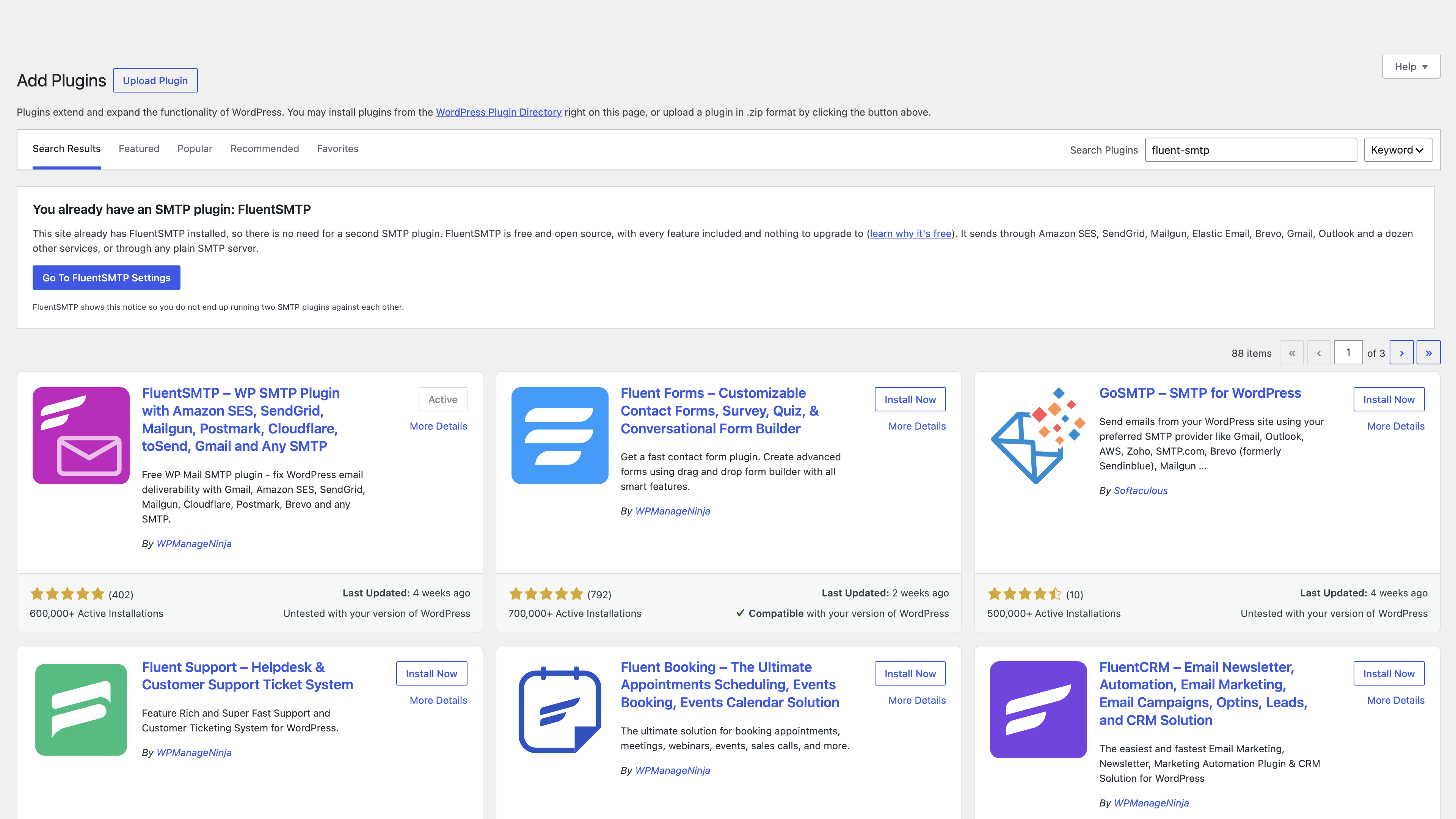Open the Fluent Support plugin title link
This screenshot has height=819, width=1456.
click(x=248, y=675)
